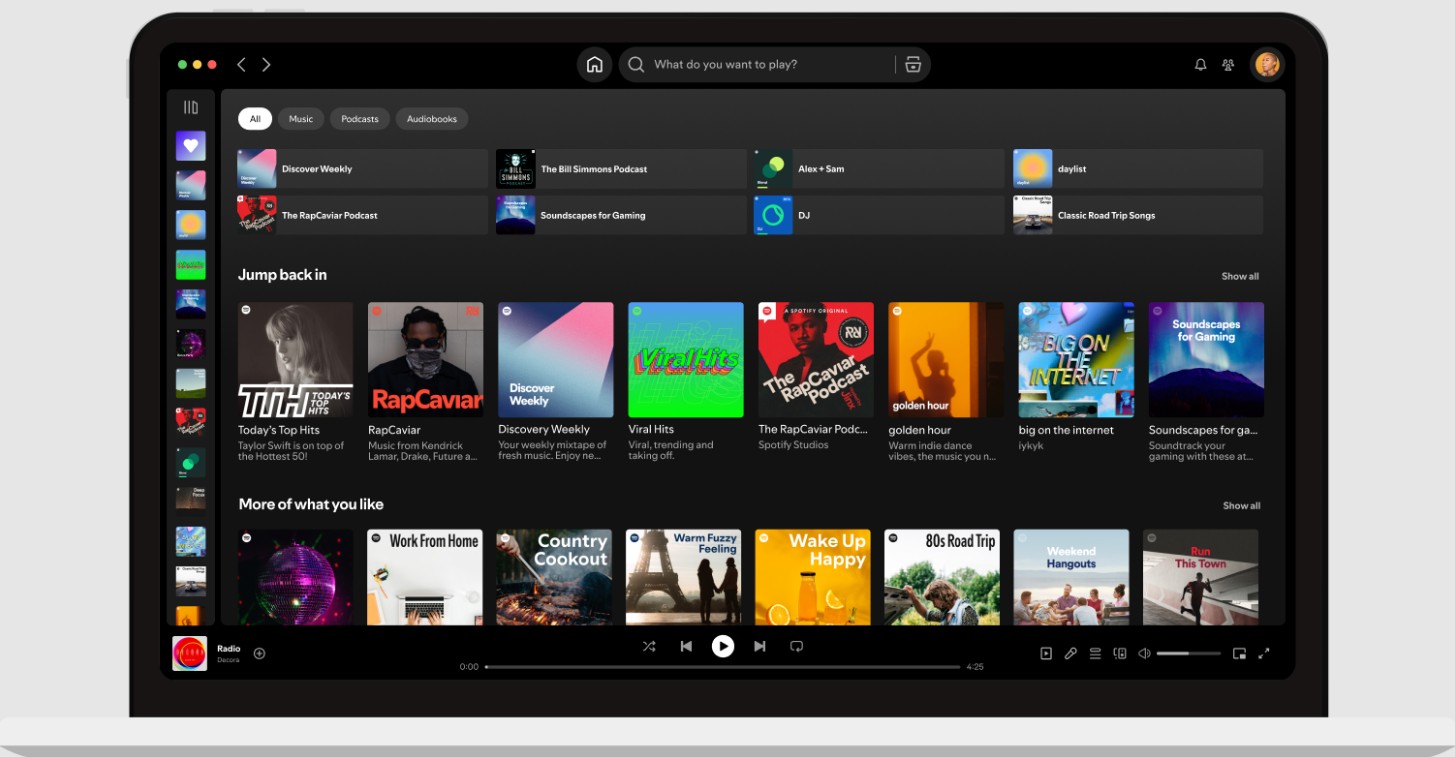Image resolution: width=1455 pixels, height=757 pixels.
Task: Mute the volume speaker icon
Action: tap(1145, 653)
